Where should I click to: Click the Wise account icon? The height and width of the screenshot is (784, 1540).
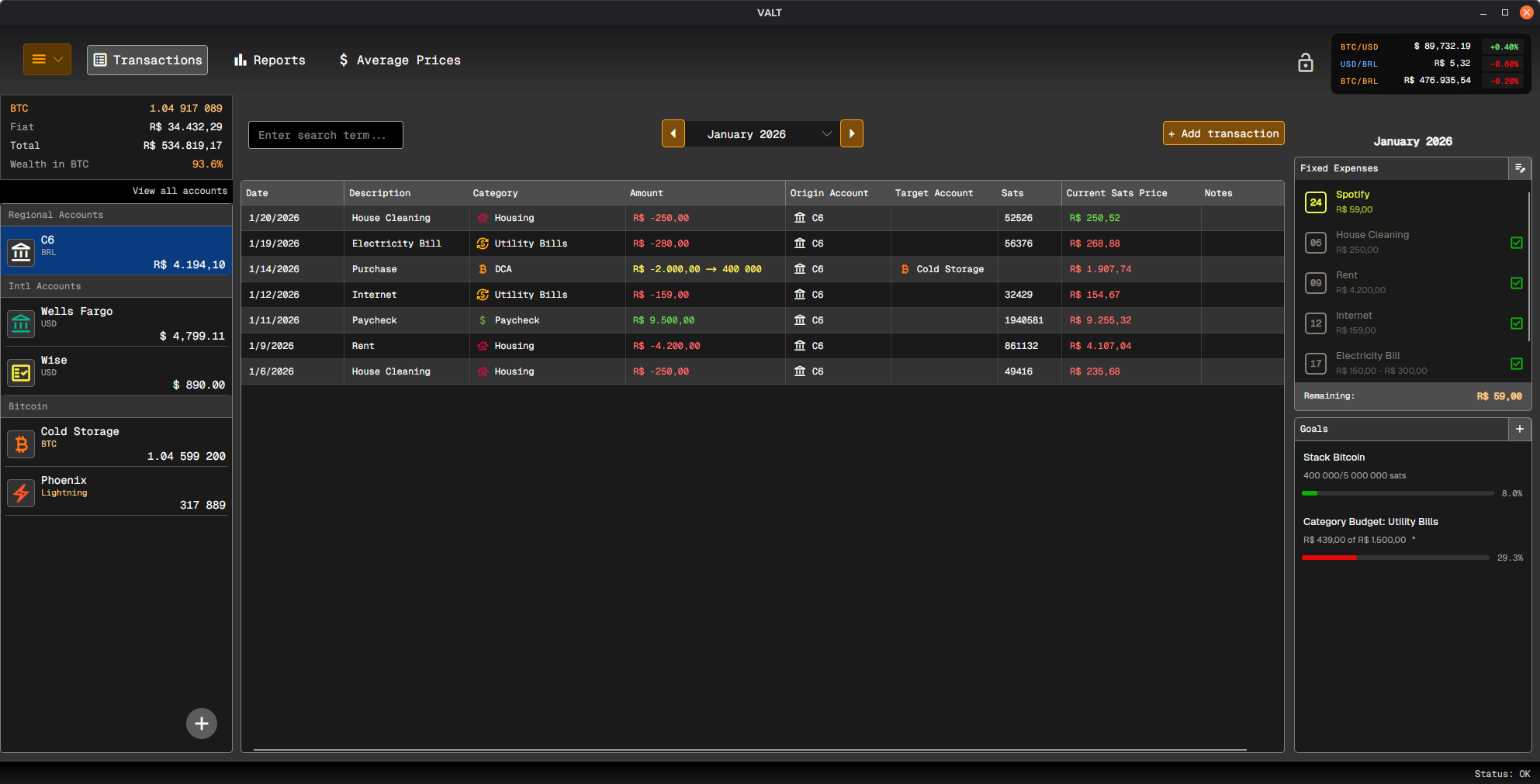[x=21, y=372]
